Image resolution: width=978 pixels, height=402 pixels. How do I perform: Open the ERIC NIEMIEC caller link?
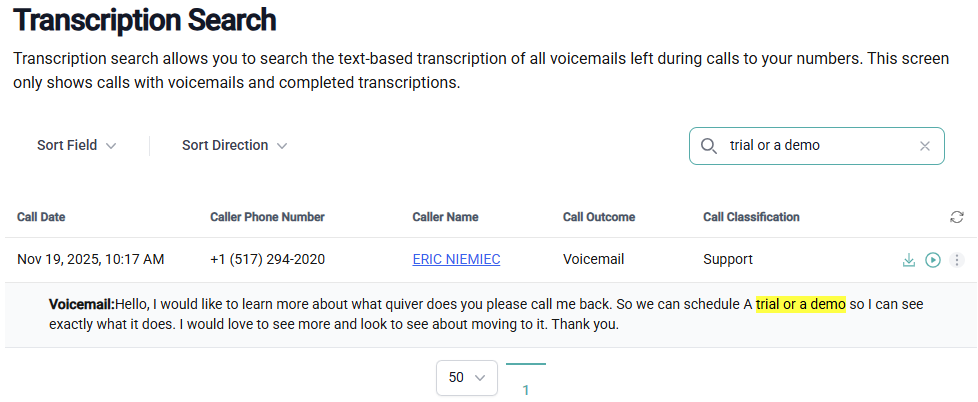click(x=456, y=259)
